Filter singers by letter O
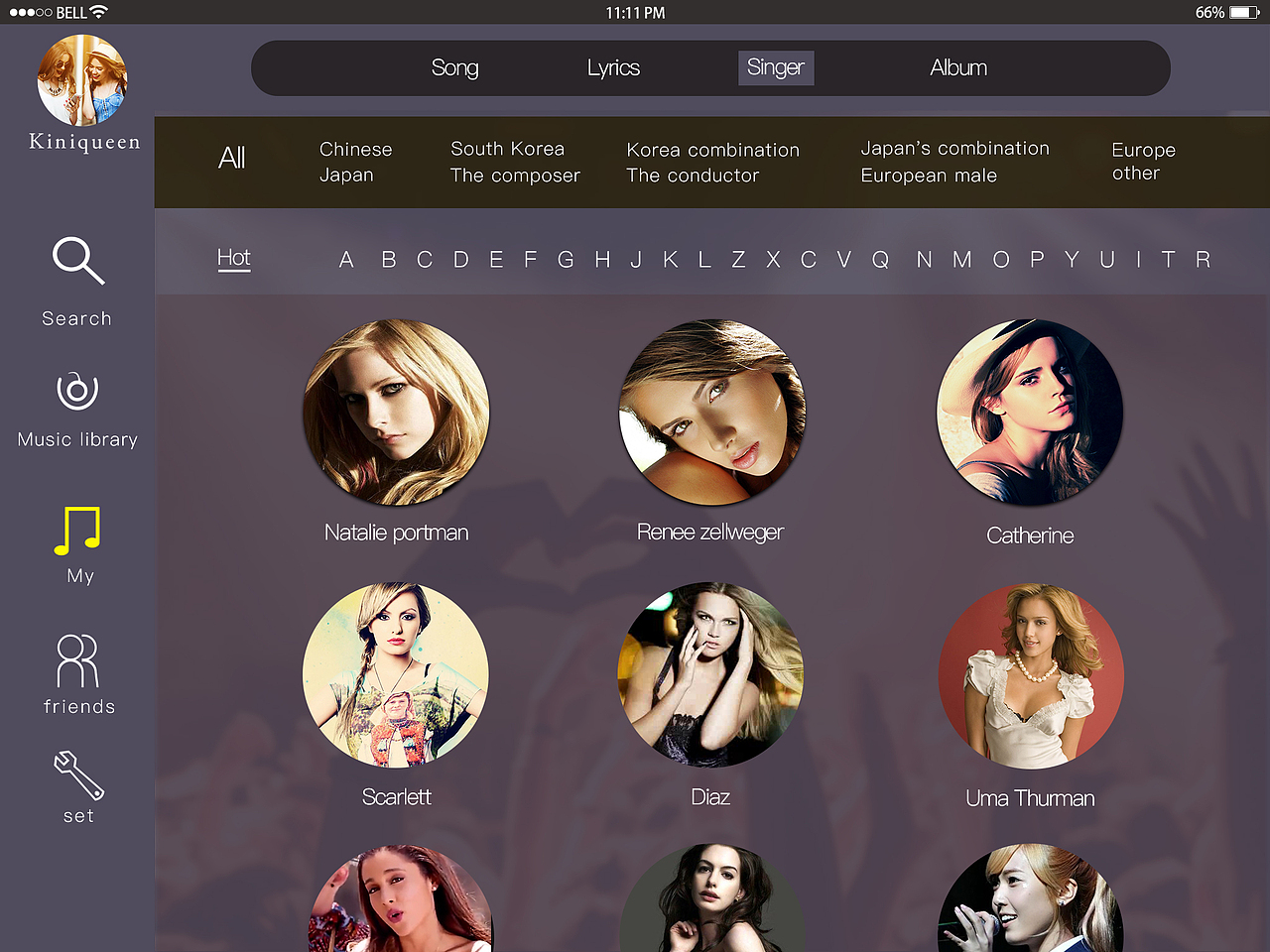The image size is (1270, 952). (1001, 260)
